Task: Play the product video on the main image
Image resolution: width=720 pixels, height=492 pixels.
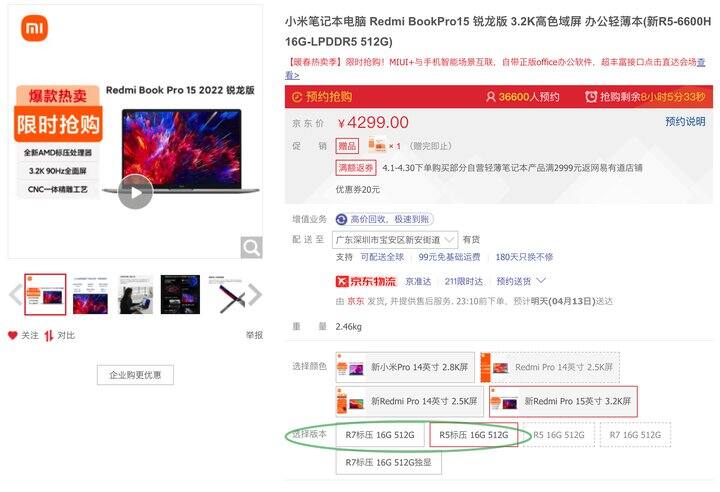Action: pos(135,192)
